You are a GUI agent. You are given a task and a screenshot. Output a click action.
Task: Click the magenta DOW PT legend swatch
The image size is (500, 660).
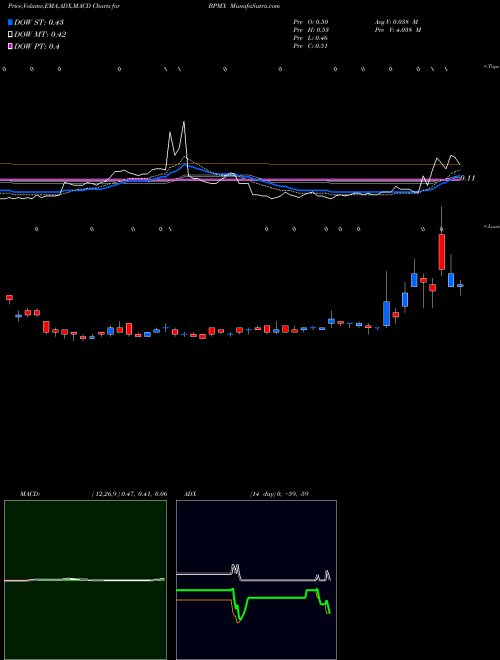point(11,46)
